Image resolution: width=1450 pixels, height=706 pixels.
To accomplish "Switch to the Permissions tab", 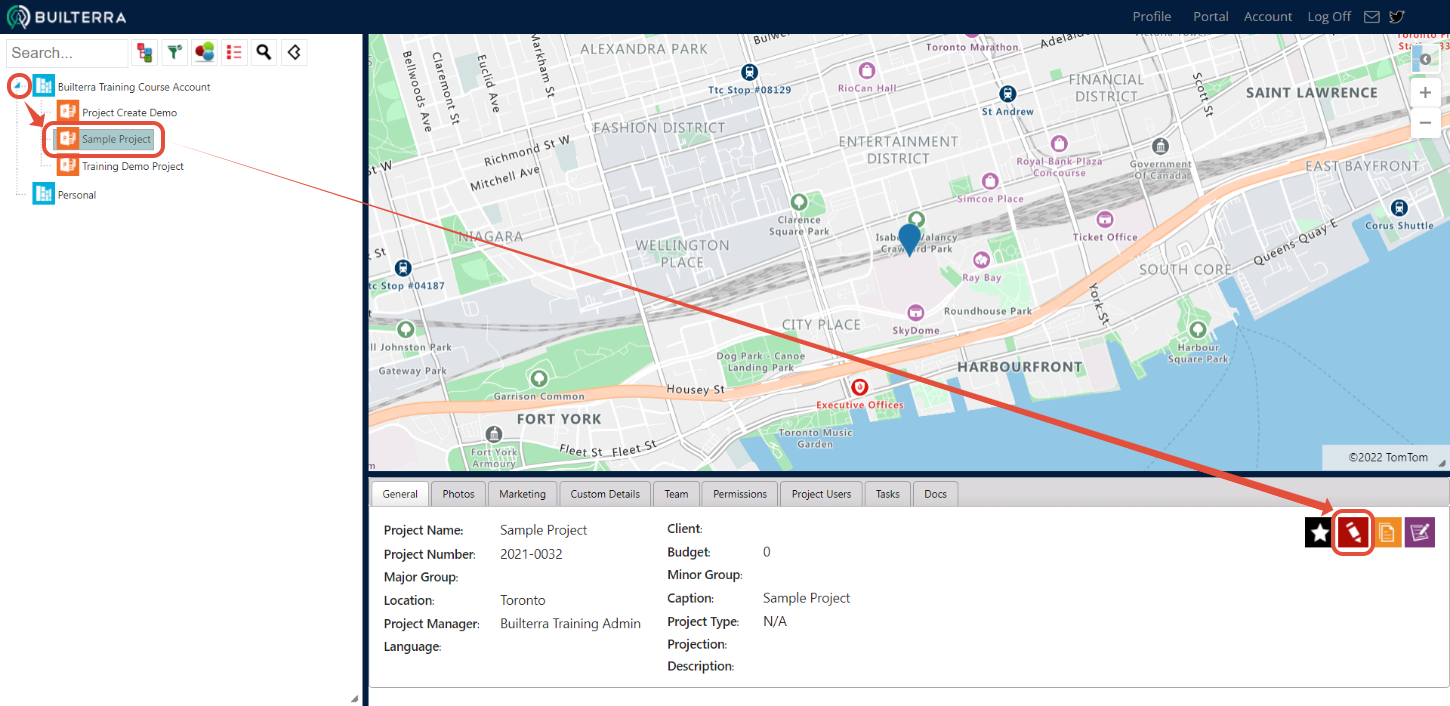I will click(740, 494).
